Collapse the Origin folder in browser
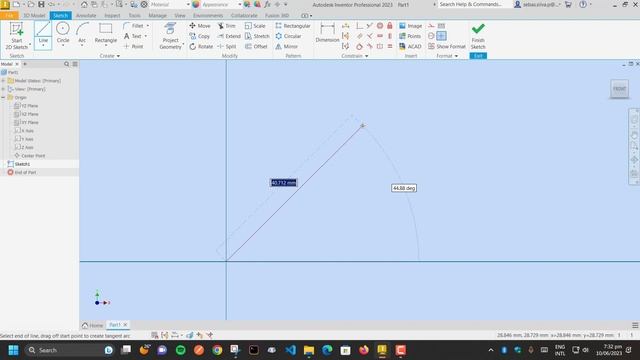The image size is (640, 360). [x=3, y=98]
